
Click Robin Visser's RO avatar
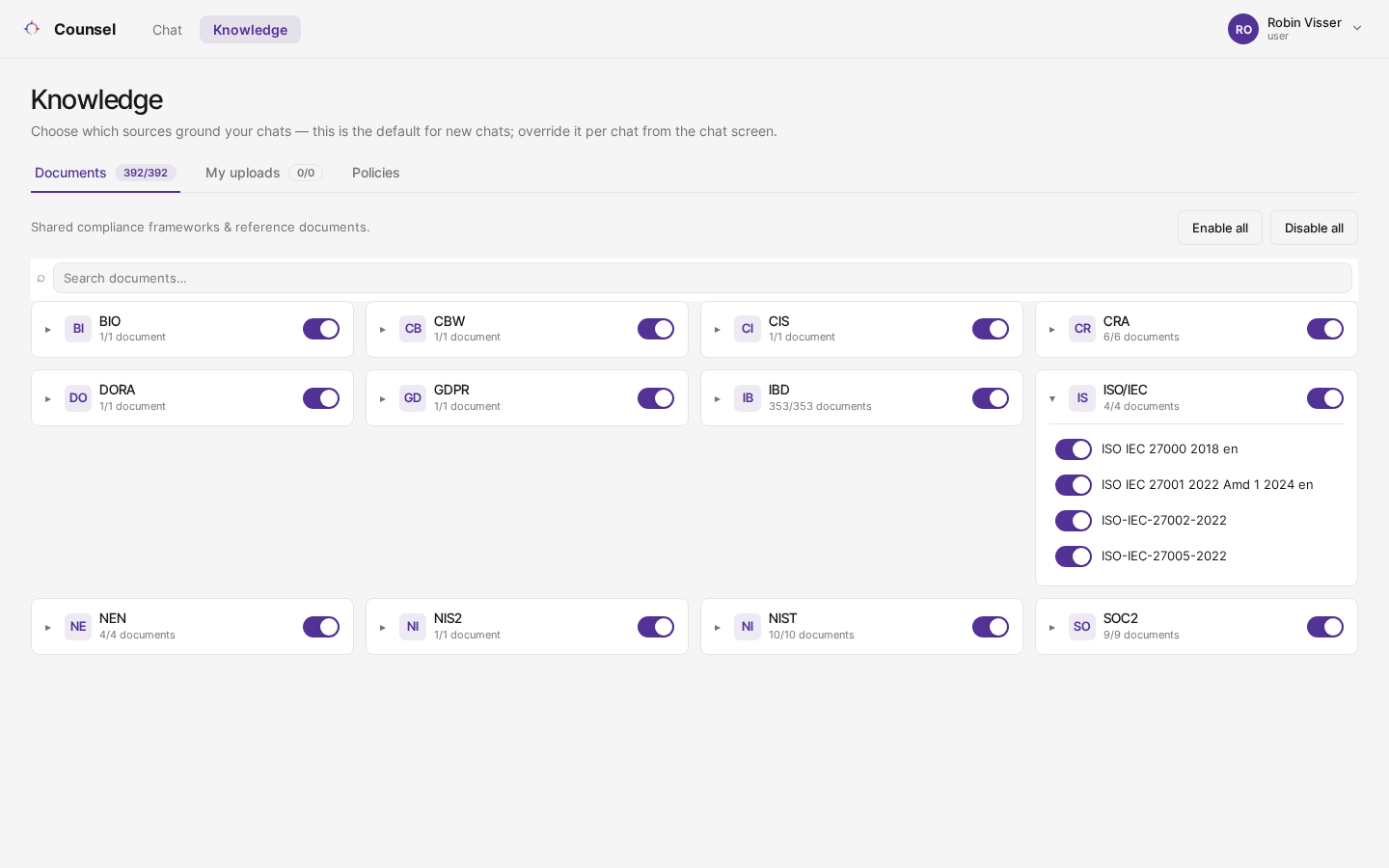coord(1243,29)
